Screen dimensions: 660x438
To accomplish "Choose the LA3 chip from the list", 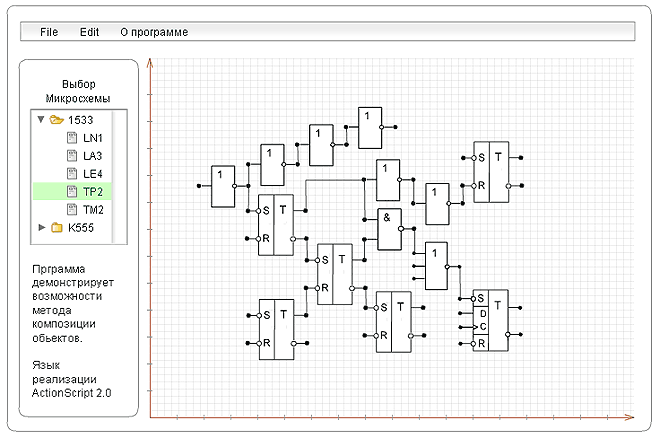I will click(x=93, y=155).
